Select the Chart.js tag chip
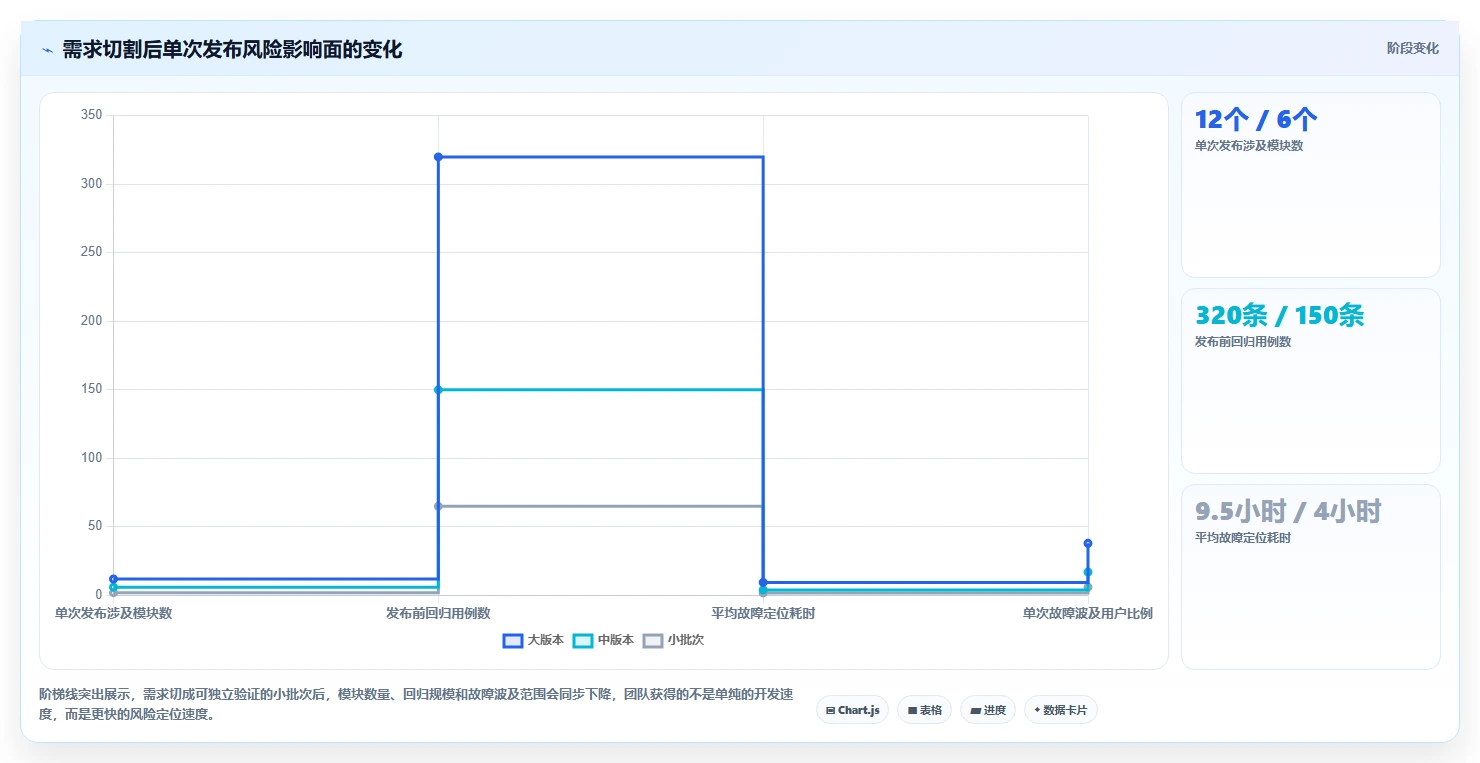The width and height of the screenshot is (1480, 763). point(852,710)
